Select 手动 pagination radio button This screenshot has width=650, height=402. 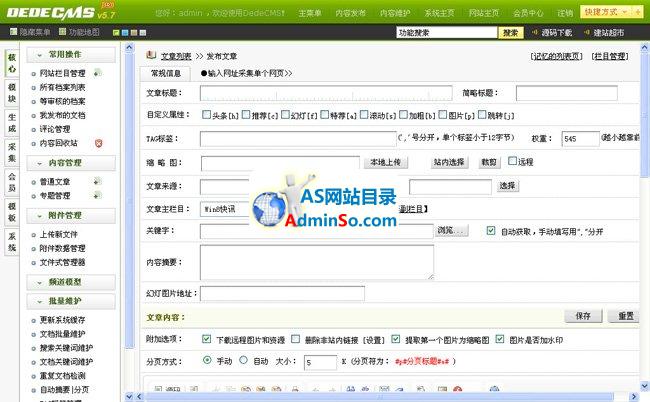(x=207, y=360)
